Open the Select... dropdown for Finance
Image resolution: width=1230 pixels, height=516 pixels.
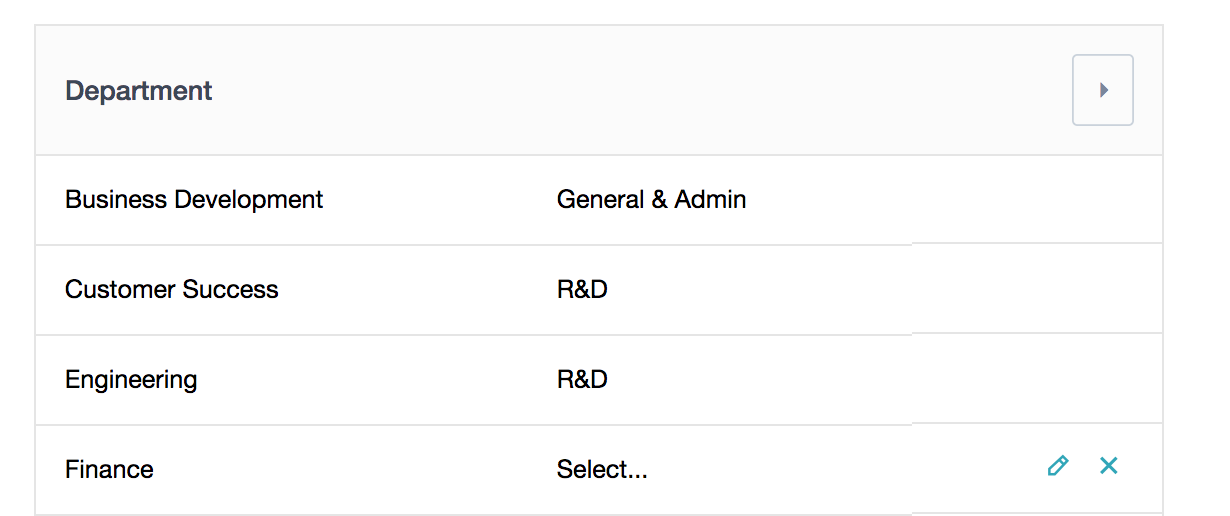coord(602,469)
